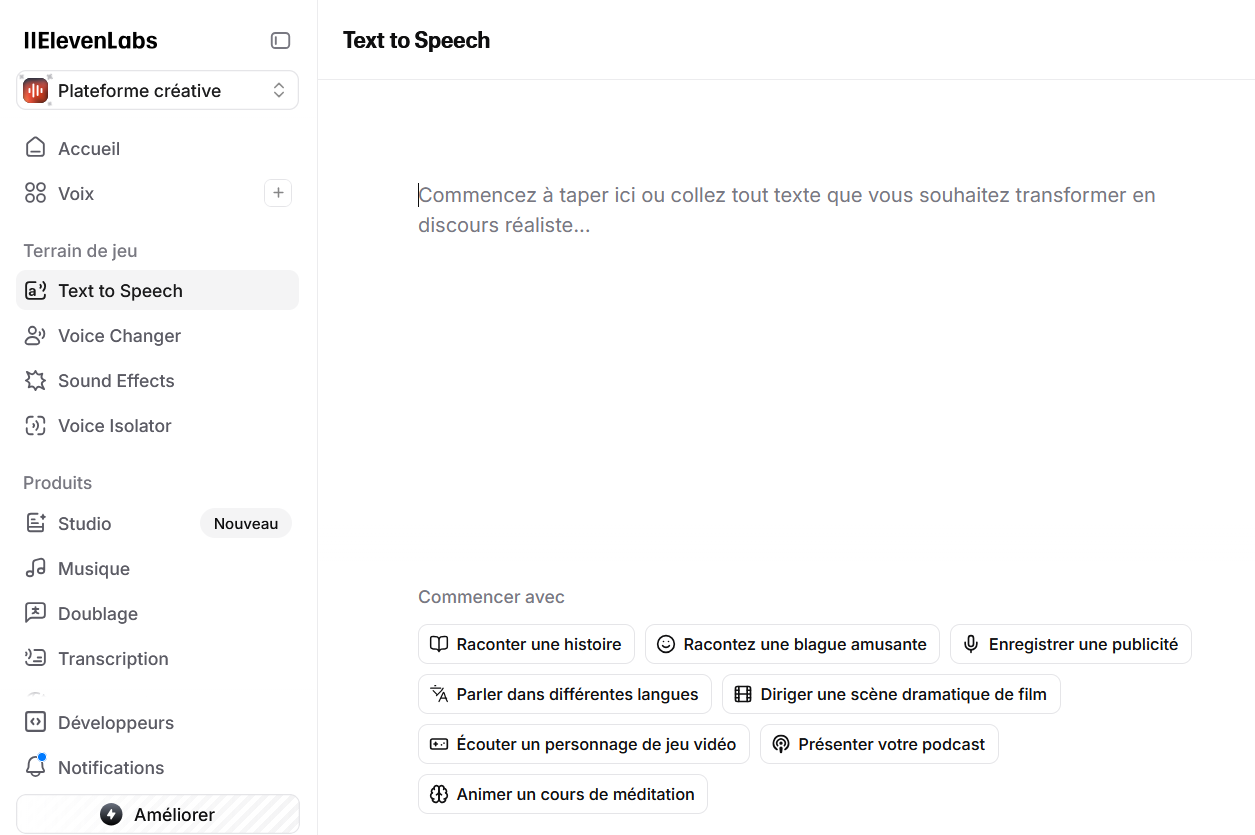Collapse the sidebar with the panel toggle

pos(280,40)
